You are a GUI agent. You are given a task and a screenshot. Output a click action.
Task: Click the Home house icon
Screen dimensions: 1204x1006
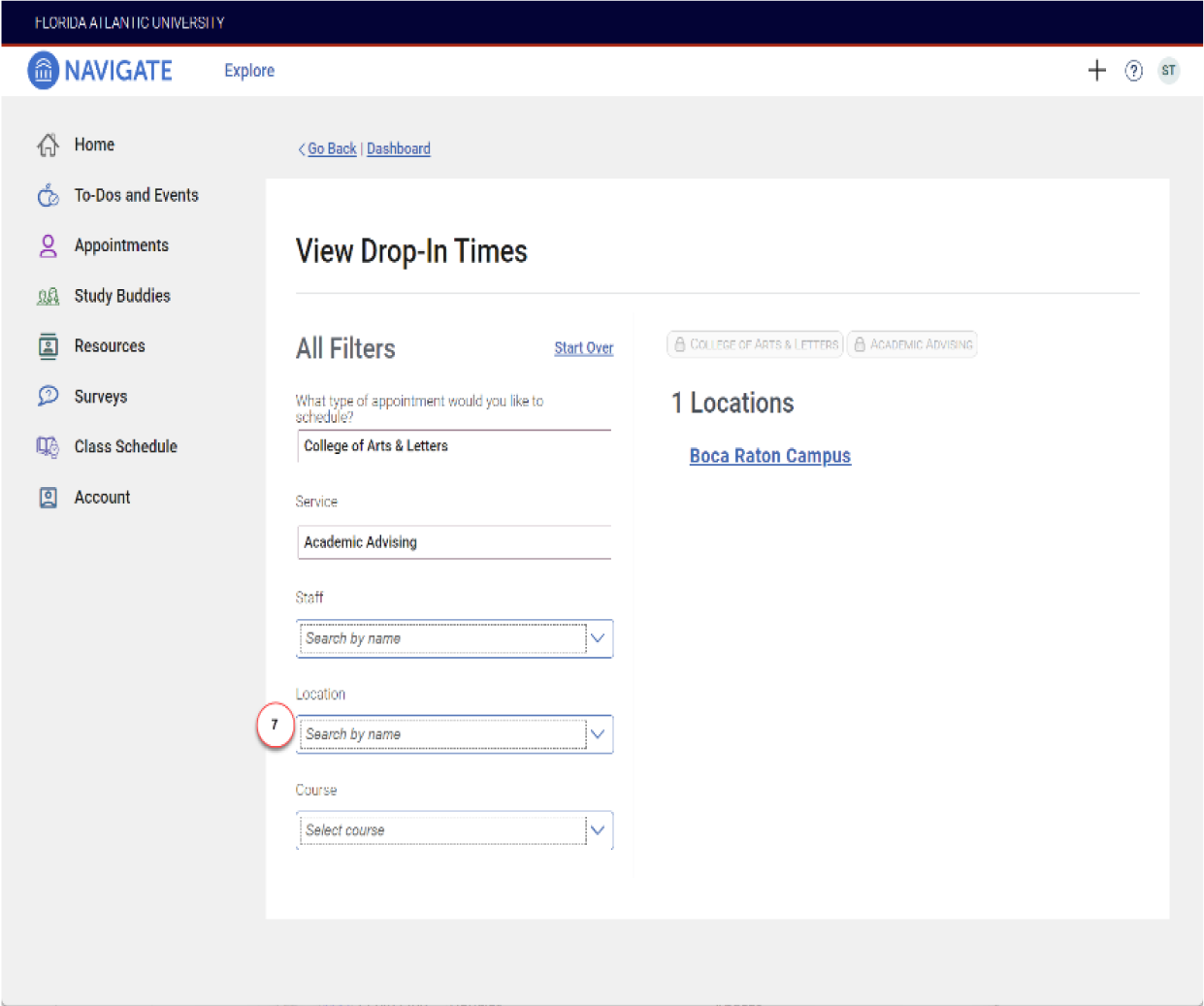pyautogui.click(x=48, y=146)
